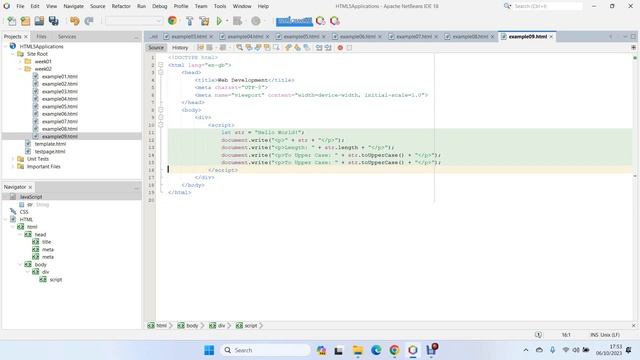Click the Source view button
This screenshot has height=360, width=640.
[156, 48]
